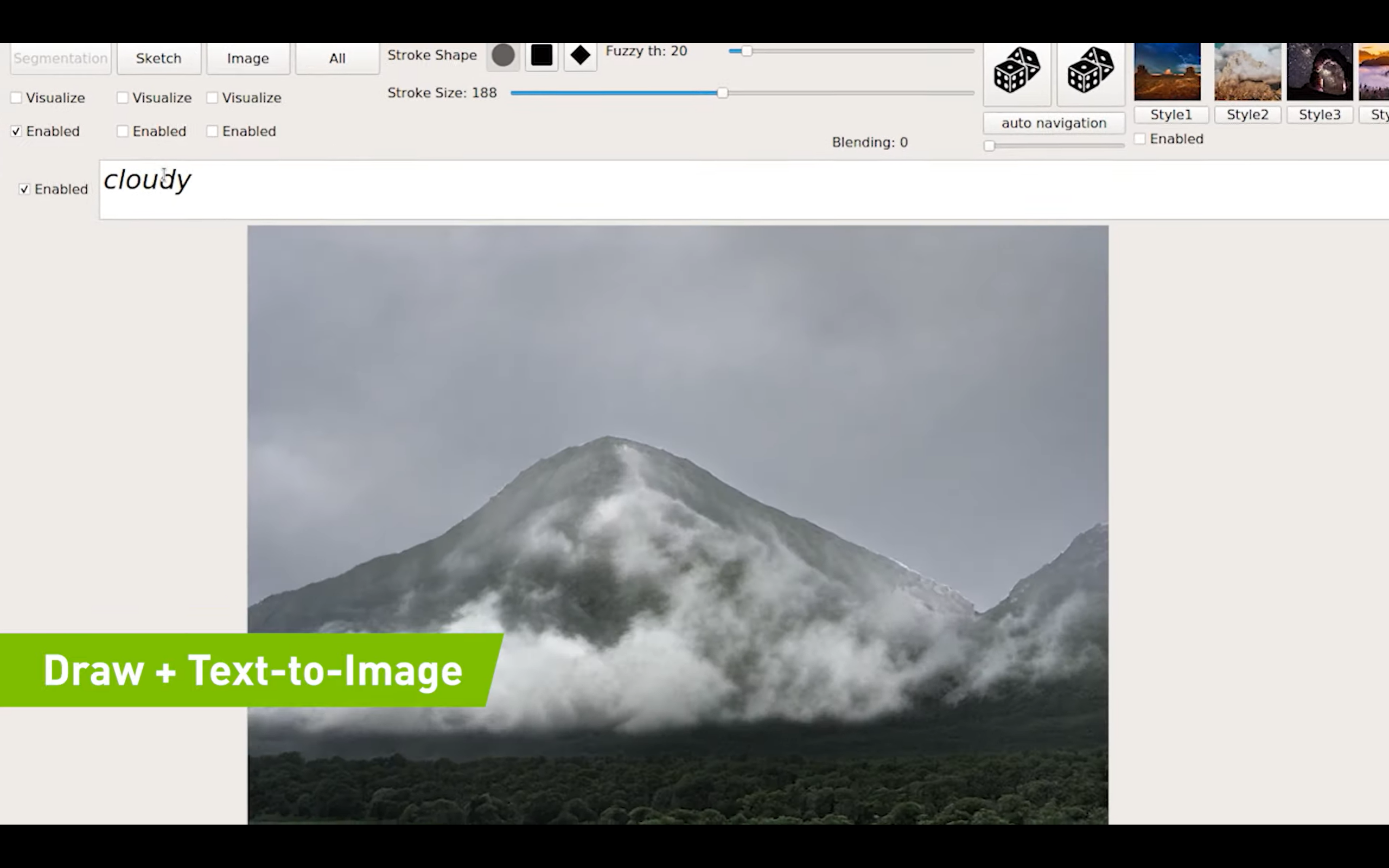Switch to the Image mode

[x=248, y=59]
